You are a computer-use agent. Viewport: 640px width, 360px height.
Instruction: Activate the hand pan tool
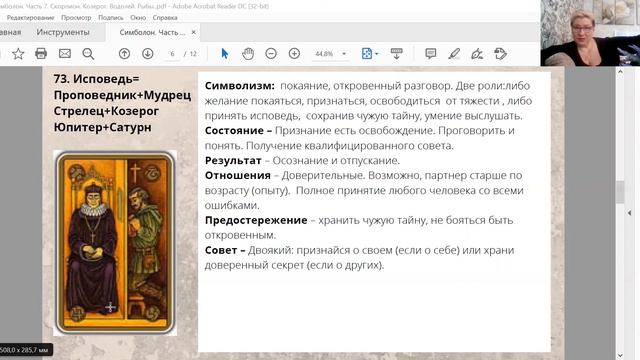[248, 53]
